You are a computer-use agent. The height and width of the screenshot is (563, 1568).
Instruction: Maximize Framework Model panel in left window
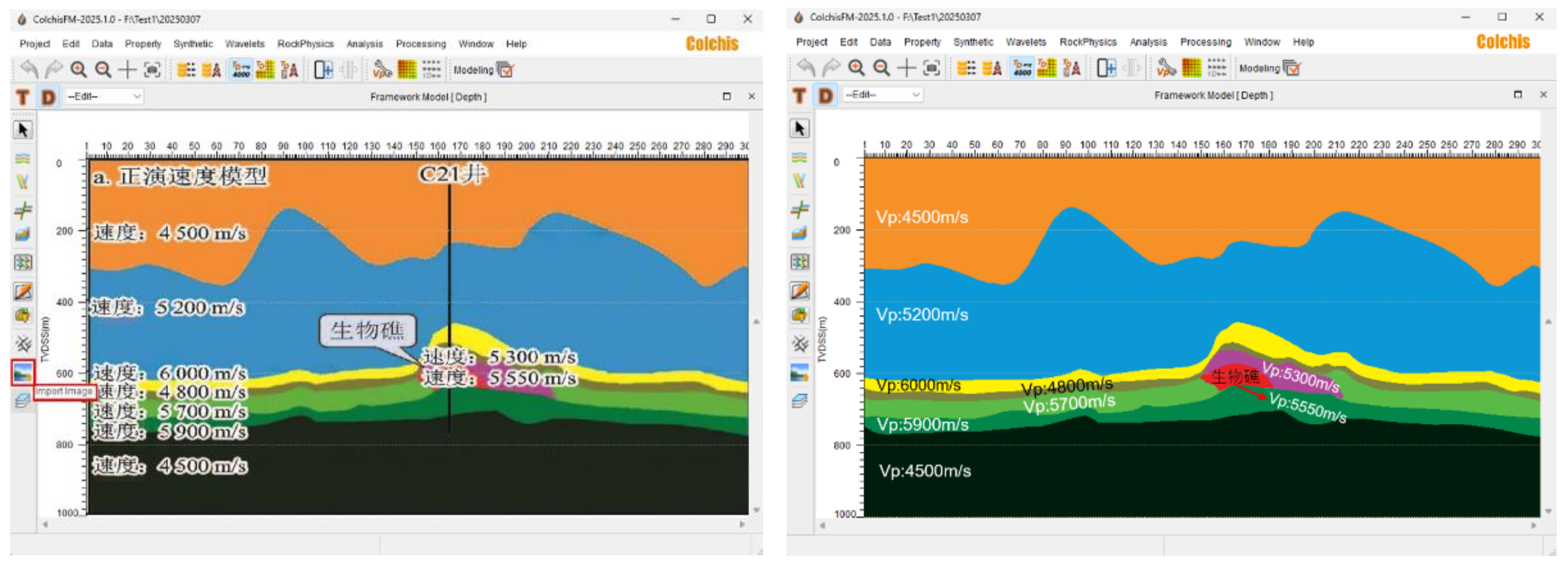coord(726,96)
